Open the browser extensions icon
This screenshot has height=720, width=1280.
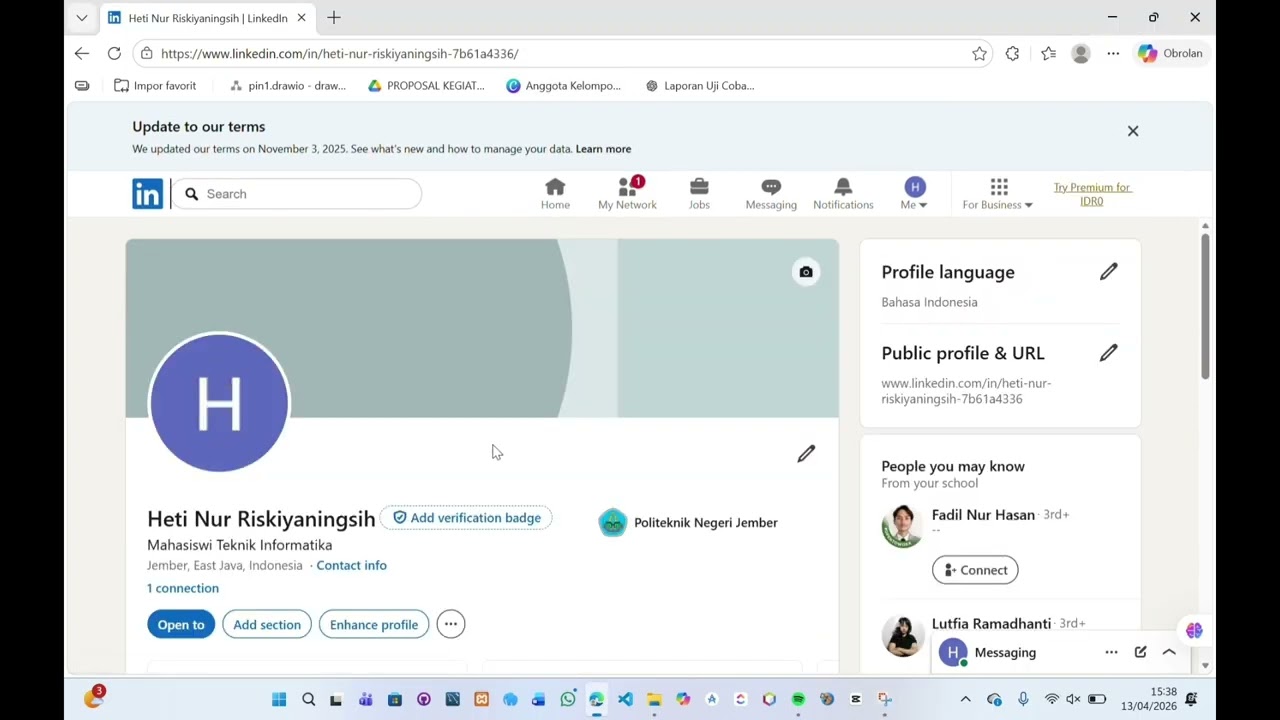[x=1012, y=53]
